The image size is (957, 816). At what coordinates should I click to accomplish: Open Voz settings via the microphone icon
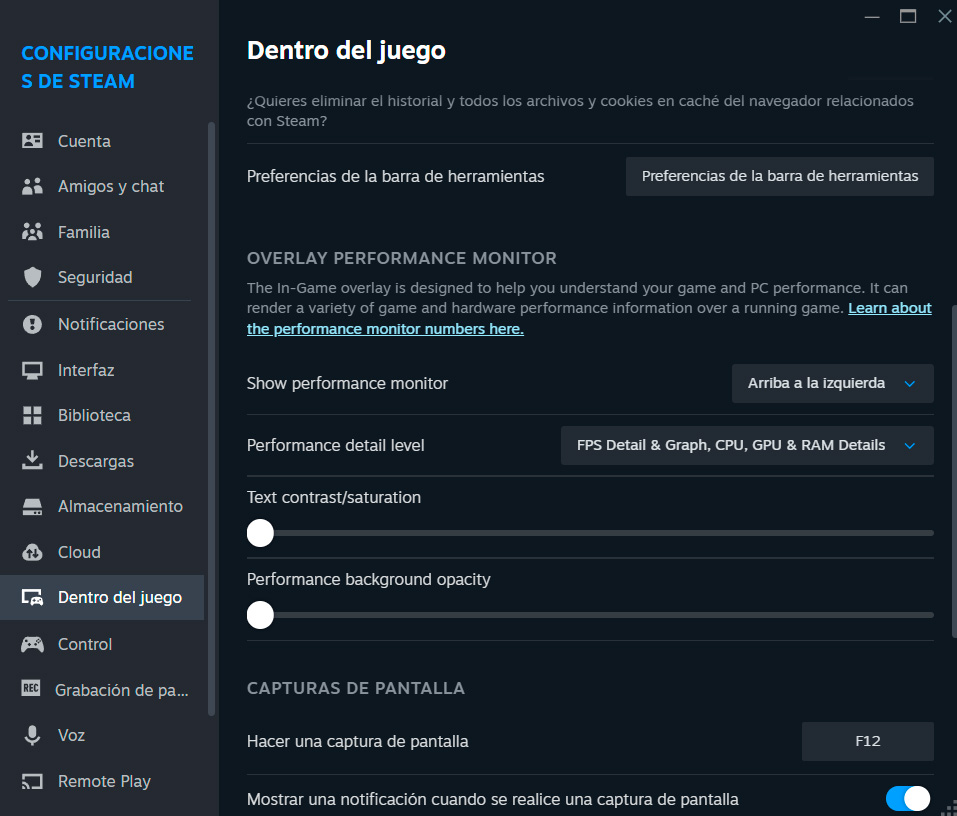(31, 735)
